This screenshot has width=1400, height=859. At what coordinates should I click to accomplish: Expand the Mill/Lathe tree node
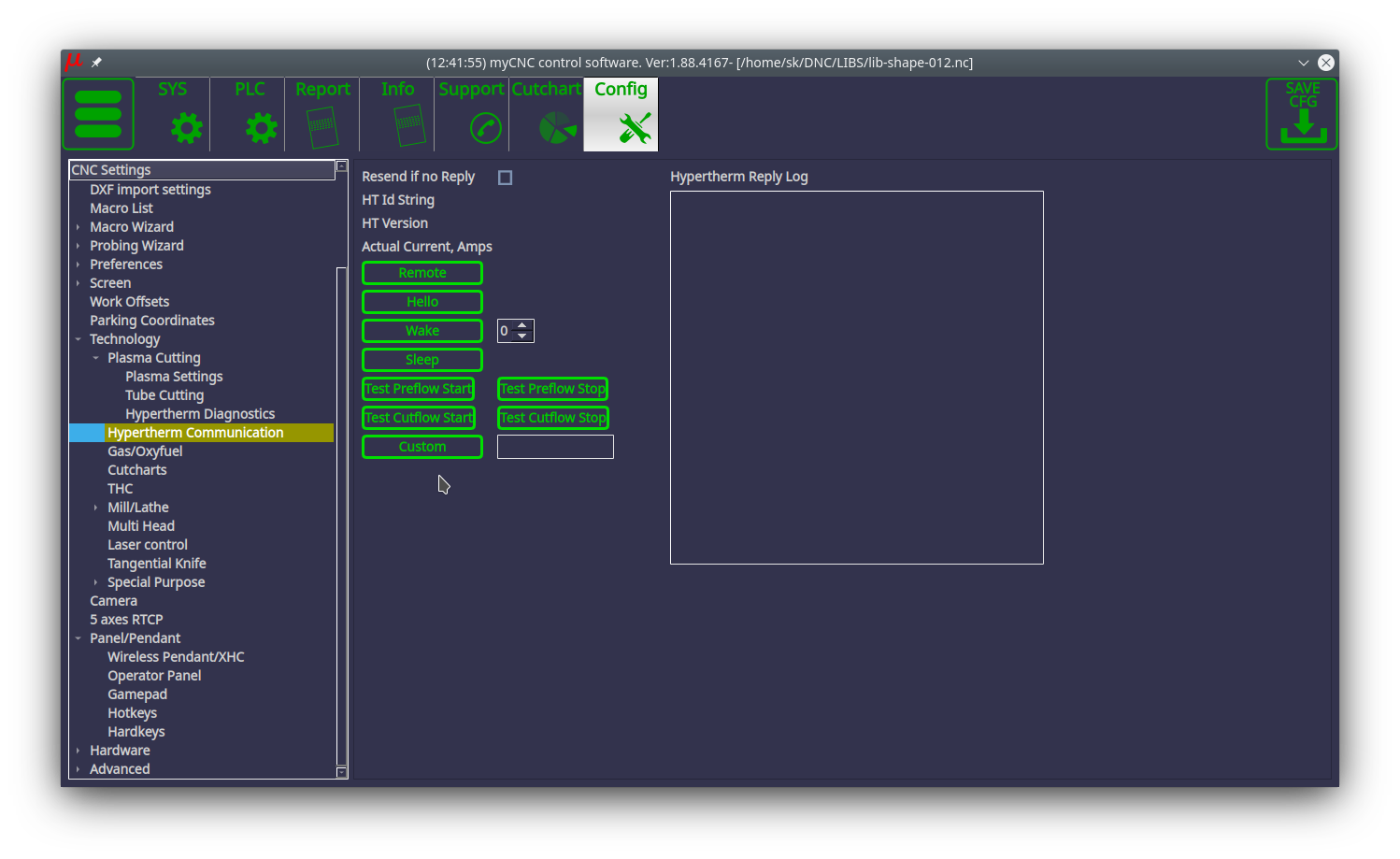coord(95,508)
